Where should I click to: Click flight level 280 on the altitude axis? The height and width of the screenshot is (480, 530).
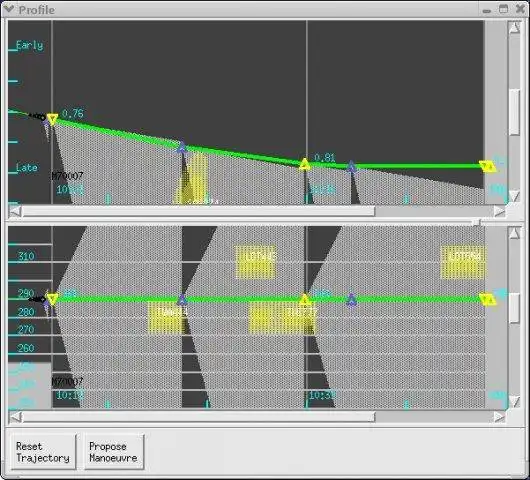click(x=26, y=312)
